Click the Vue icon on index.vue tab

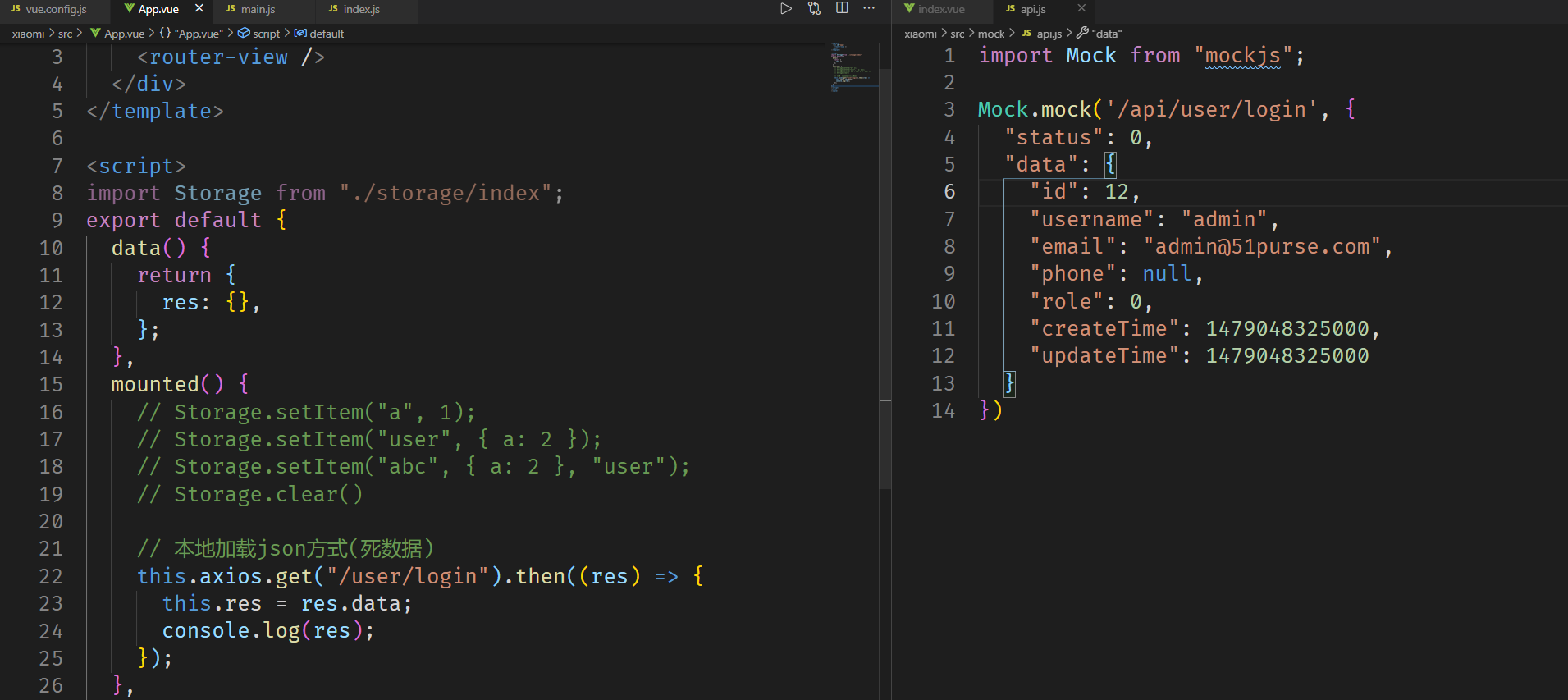coord(909,9)
